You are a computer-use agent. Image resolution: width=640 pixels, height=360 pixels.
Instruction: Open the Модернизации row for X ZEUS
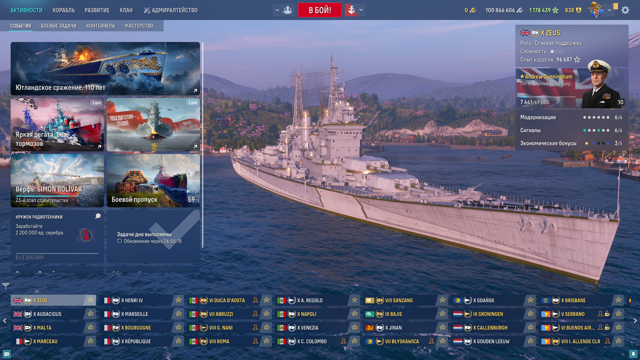tap(571, 117)
